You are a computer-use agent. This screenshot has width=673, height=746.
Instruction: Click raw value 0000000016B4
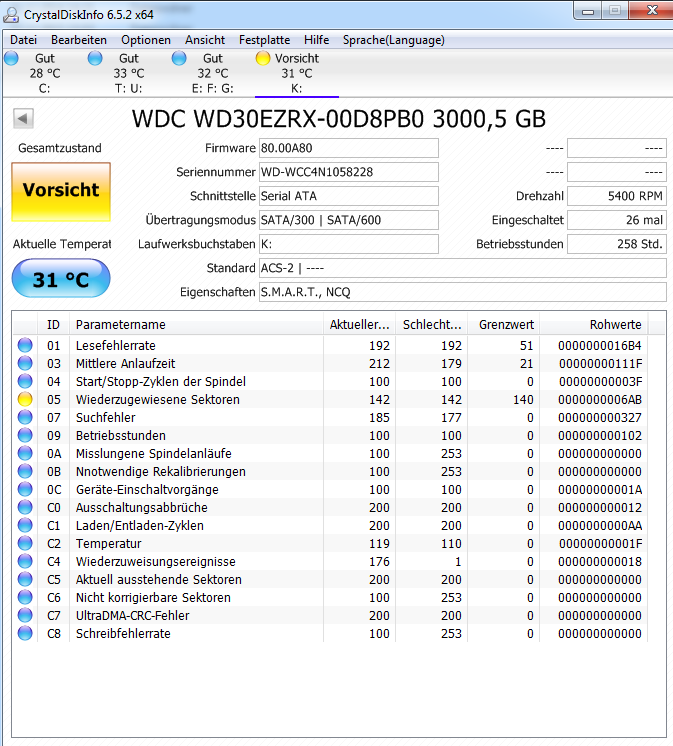(600, 345)
